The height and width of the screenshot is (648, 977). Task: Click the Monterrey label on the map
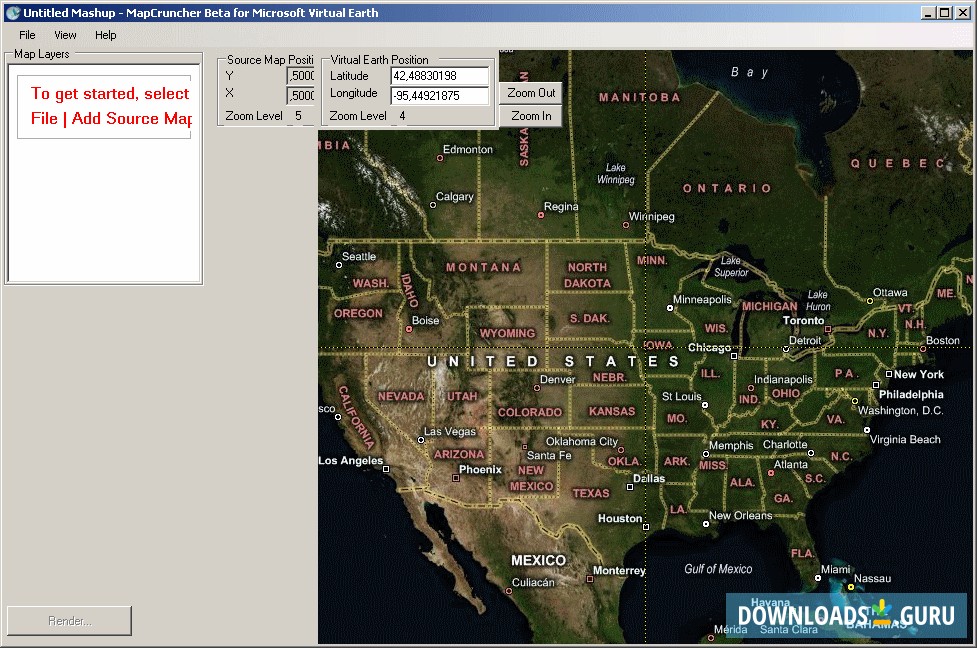pyautogui.click(x=619, y=571)
